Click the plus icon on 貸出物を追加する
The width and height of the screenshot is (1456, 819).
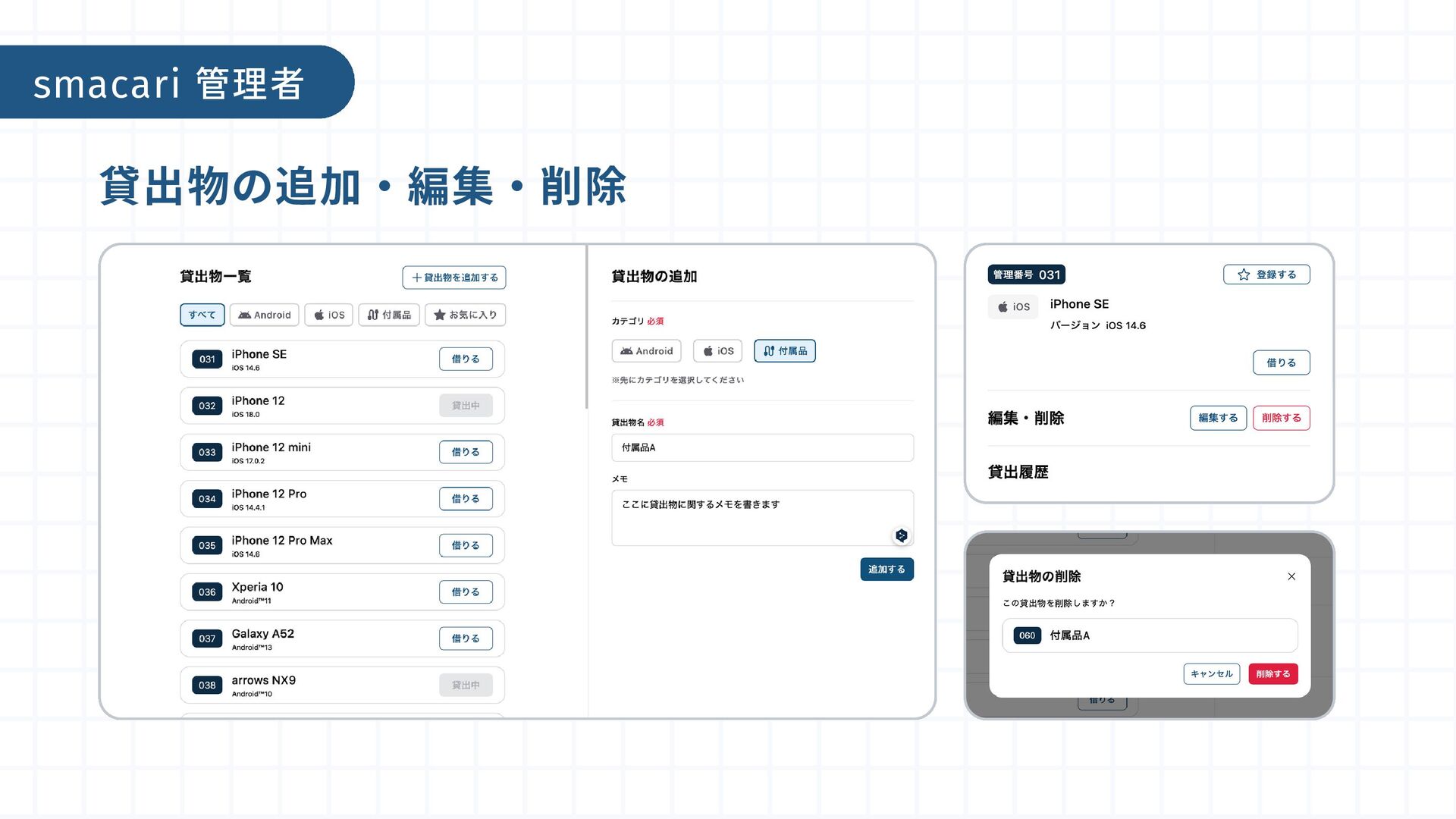pos(416,278)
